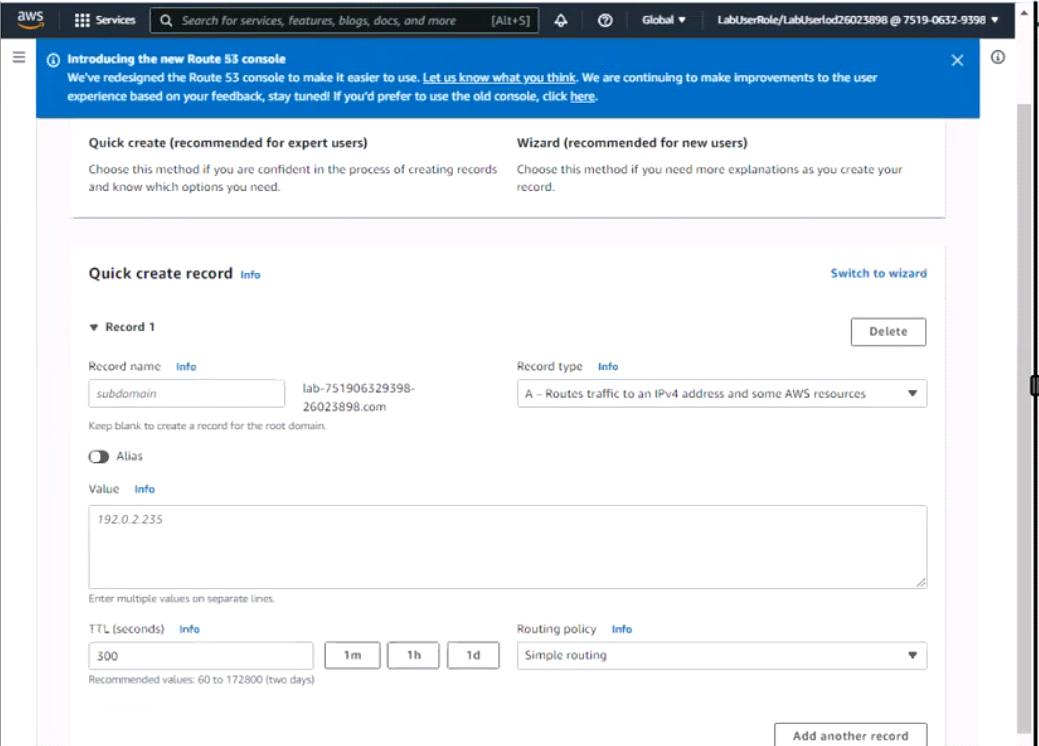The height and width of the screenshot is (746, 1039).
Task: Open the right-side info panel icon
Action: click(997, 58)
